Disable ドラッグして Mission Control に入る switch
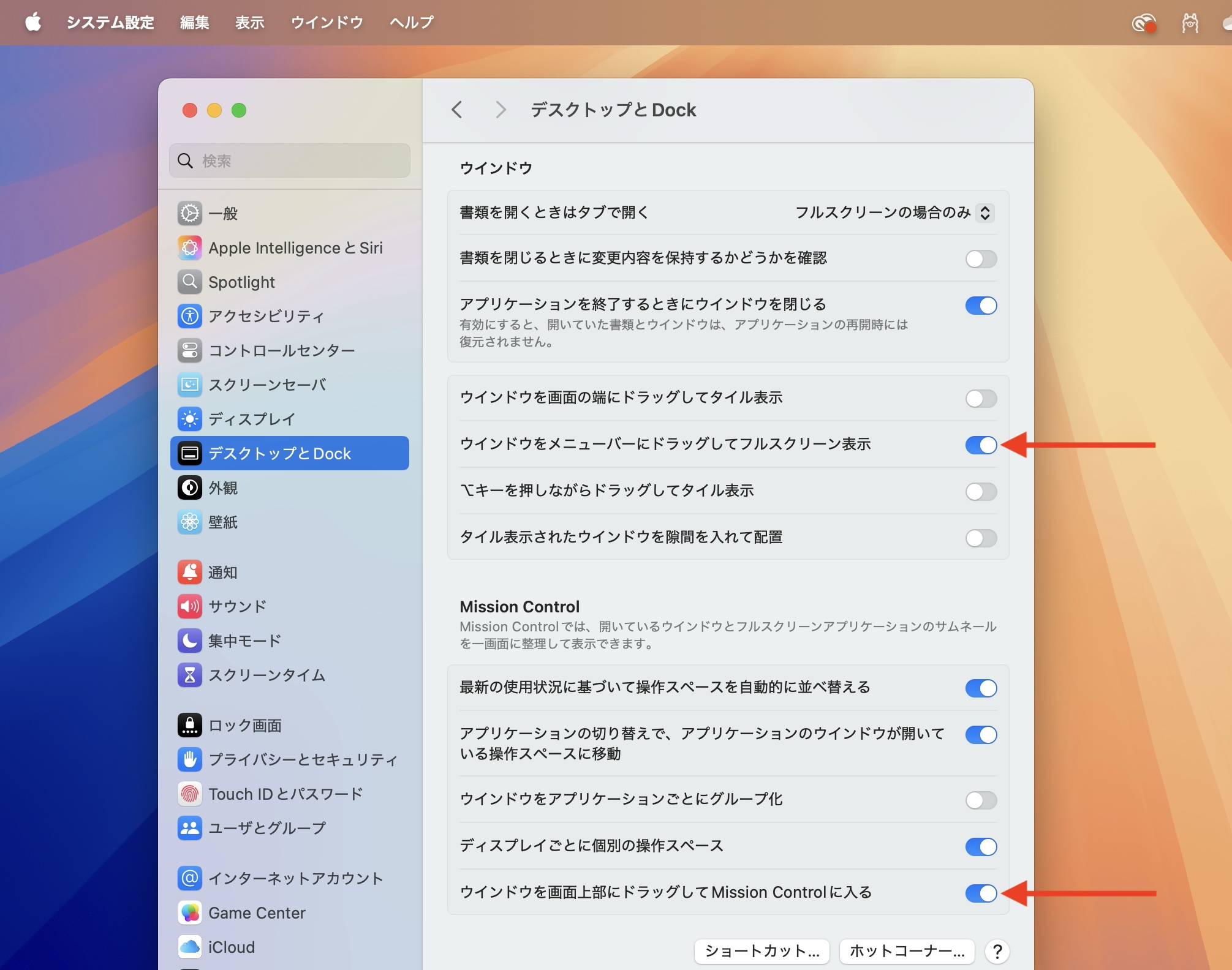This screenshot has width=1232, height=970. pos(981,893)
